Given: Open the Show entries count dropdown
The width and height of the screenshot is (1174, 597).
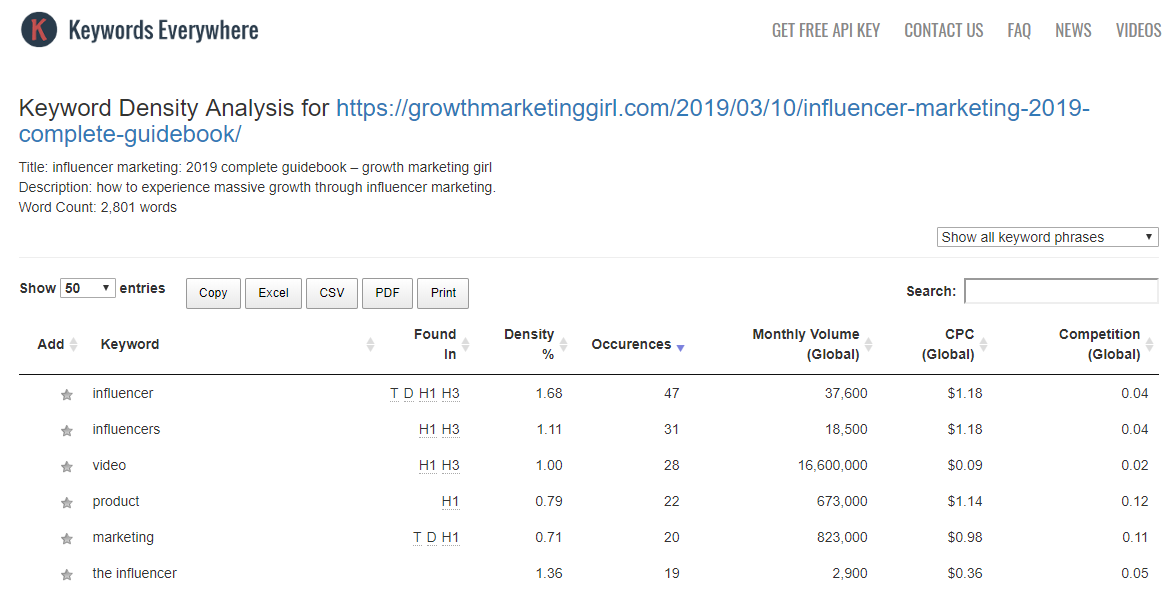Looking at the screenshot, I should click(x=88, y=288).
